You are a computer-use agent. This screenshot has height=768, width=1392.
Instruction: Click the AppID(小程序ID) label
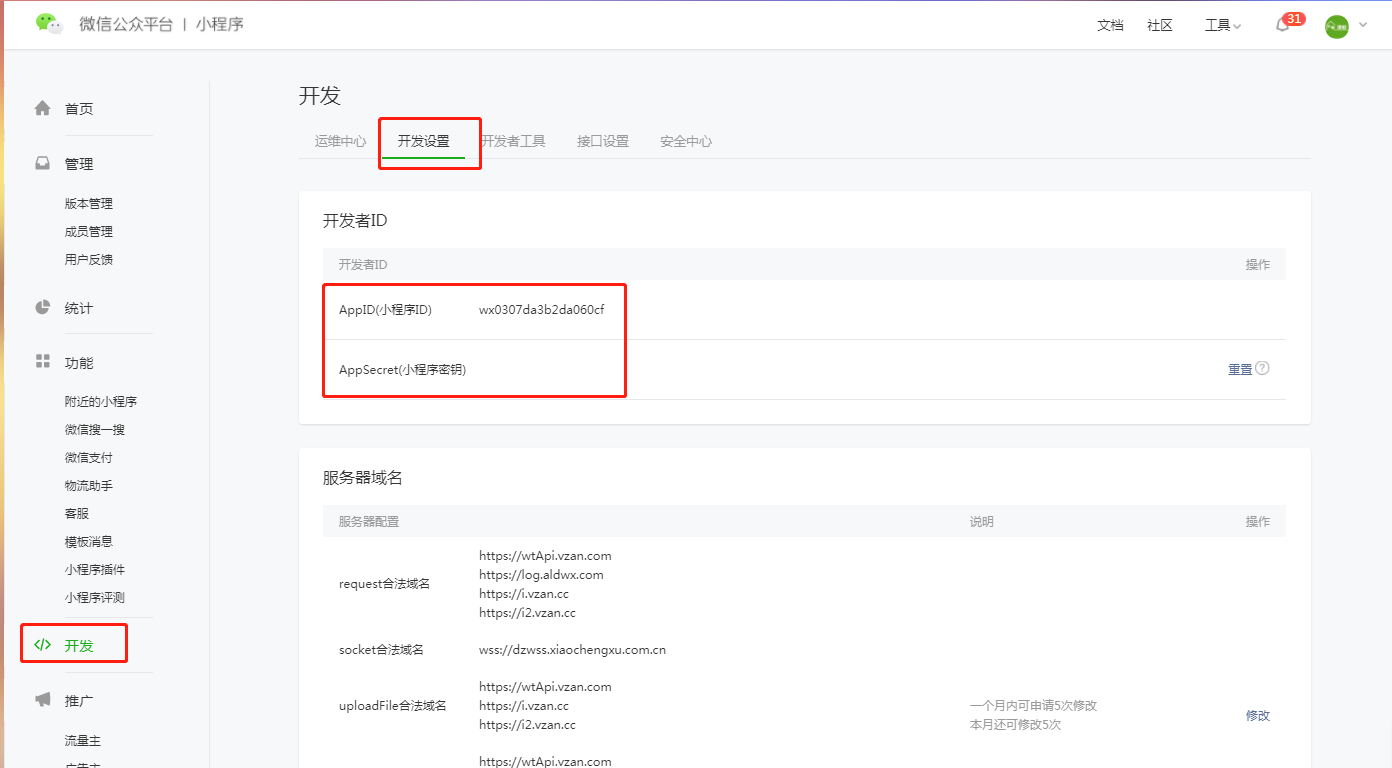(385, 310)
